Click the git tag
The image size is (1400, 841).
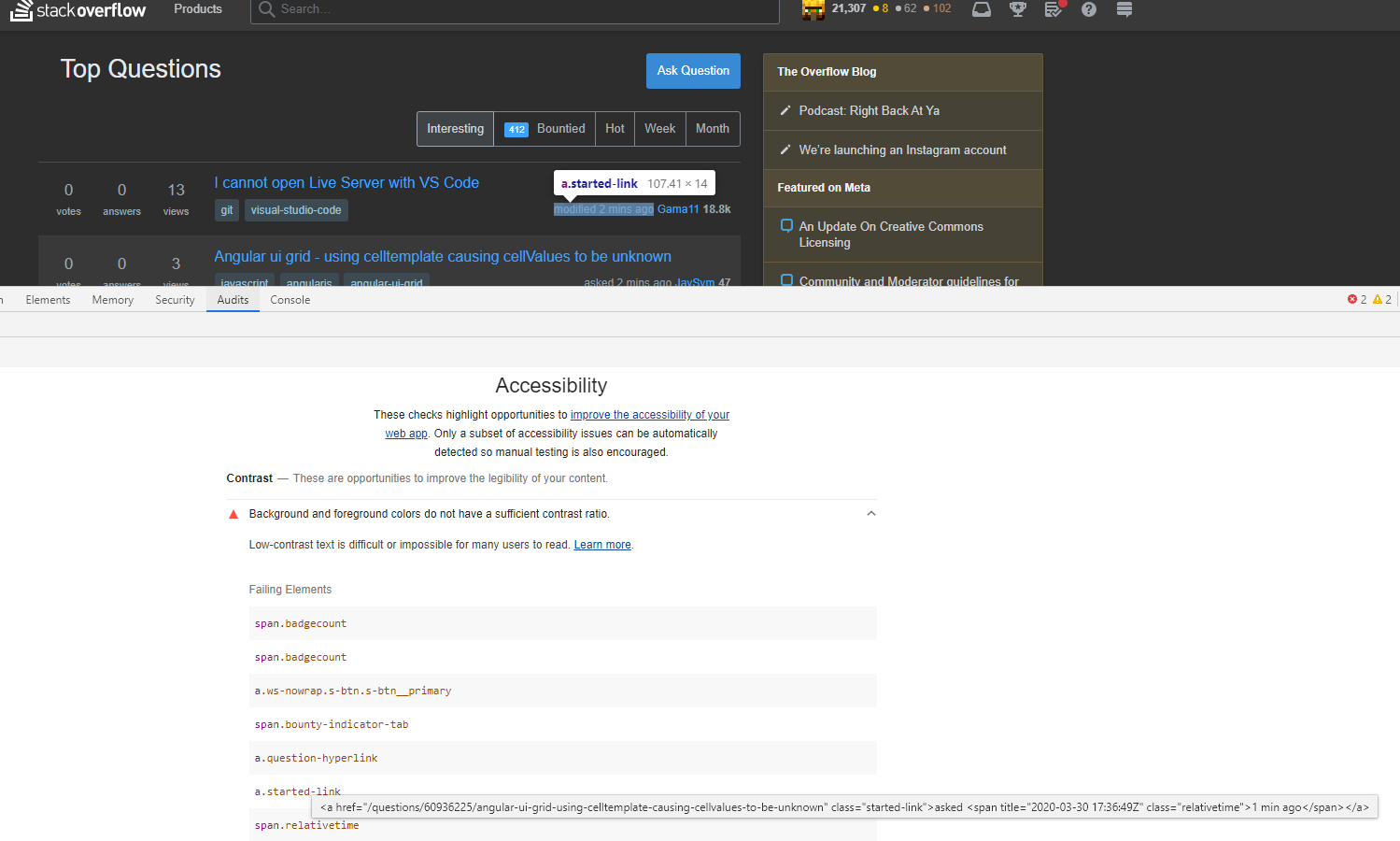click(x=227, y=210)
